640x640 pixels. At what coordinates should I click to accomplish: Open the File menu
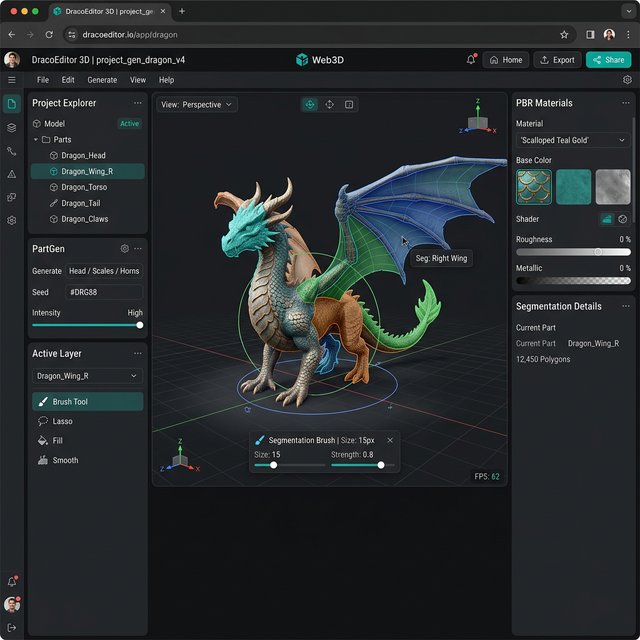click(43, 80)
